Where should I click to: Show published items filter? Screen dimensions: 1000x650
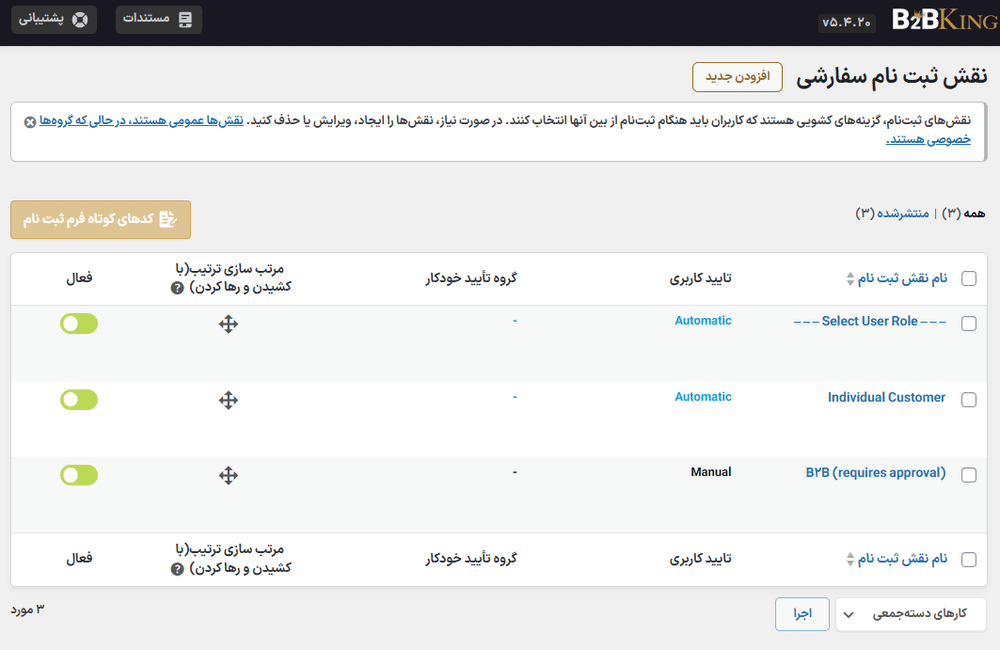point(900,213)
